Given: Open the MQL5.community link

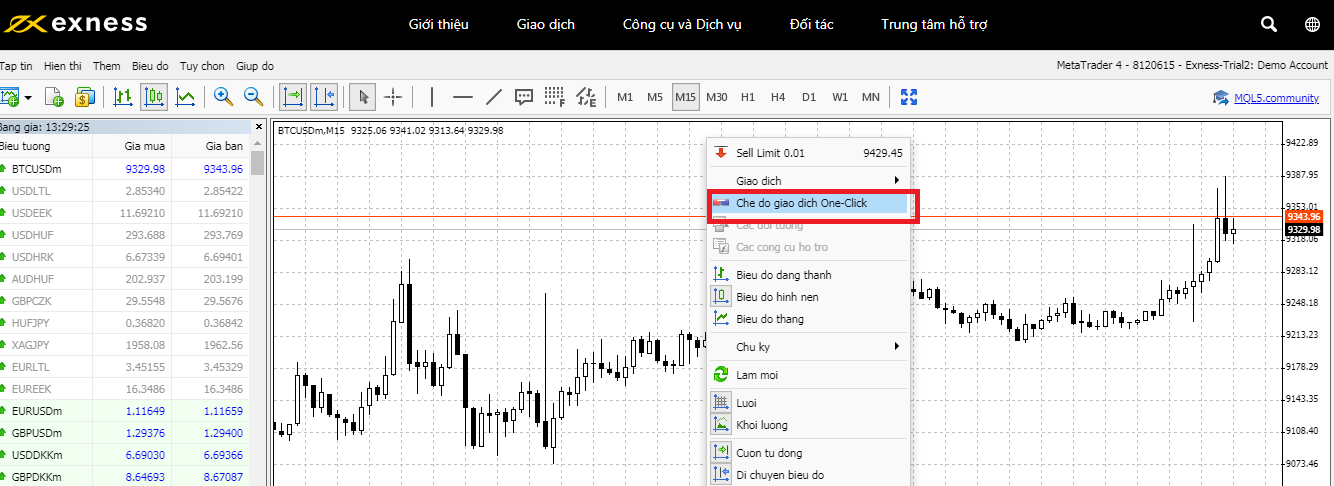Looking at the screenshot, I should click(1275, 98).
